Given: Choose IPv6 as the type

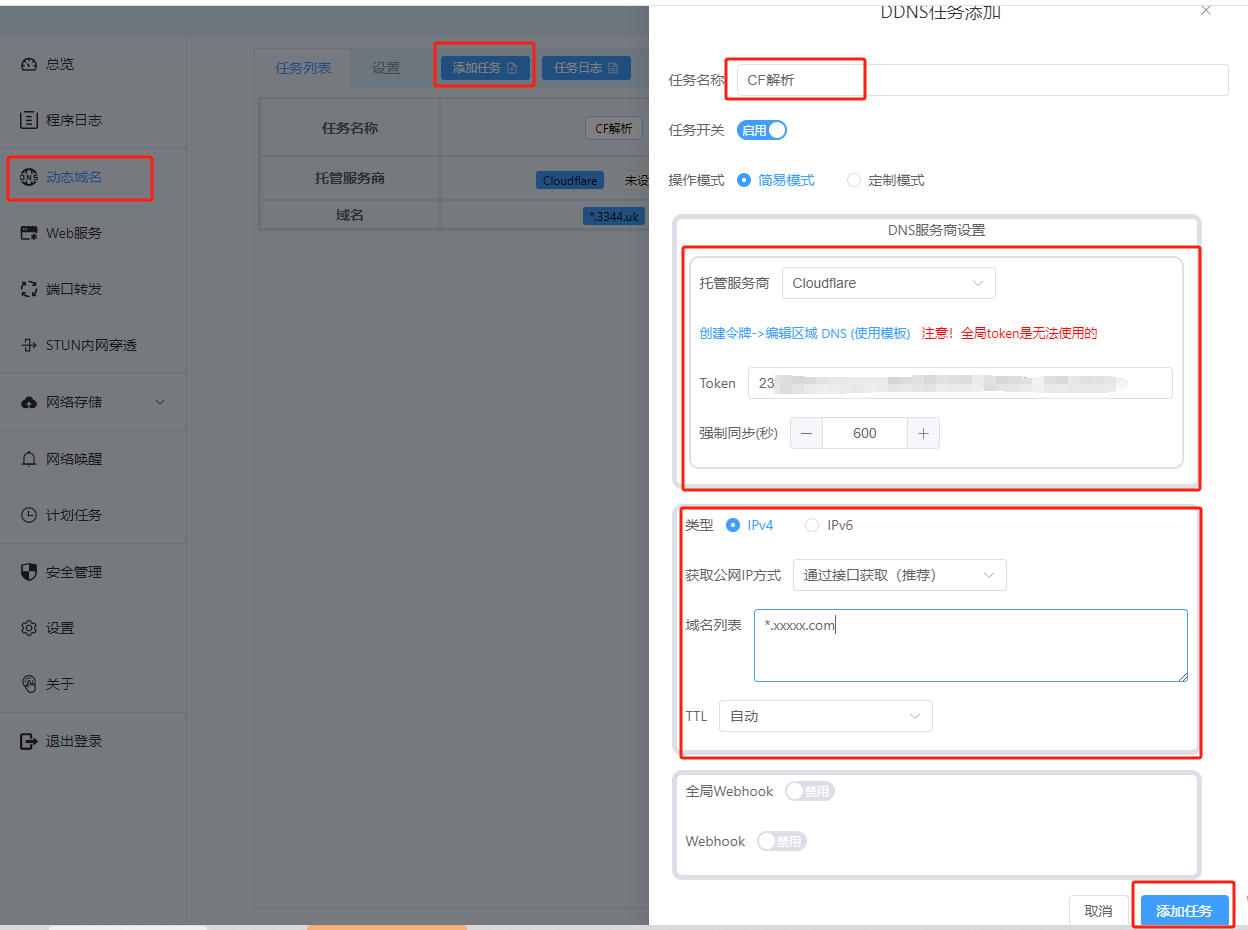Looking at the screenshot, I should pos(812,525).
